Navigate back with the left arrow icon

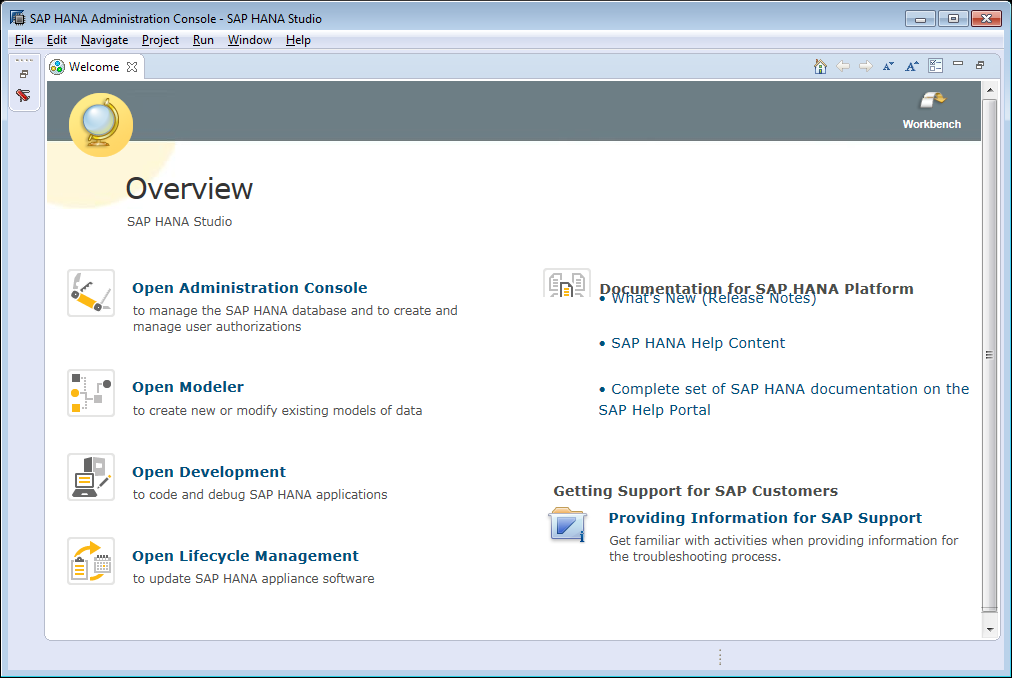843,67
